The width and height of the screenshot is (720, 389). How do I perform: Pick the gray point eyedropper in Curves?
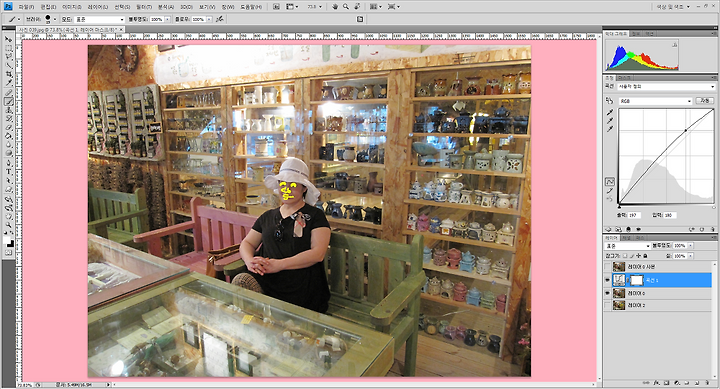coord(610,121)
